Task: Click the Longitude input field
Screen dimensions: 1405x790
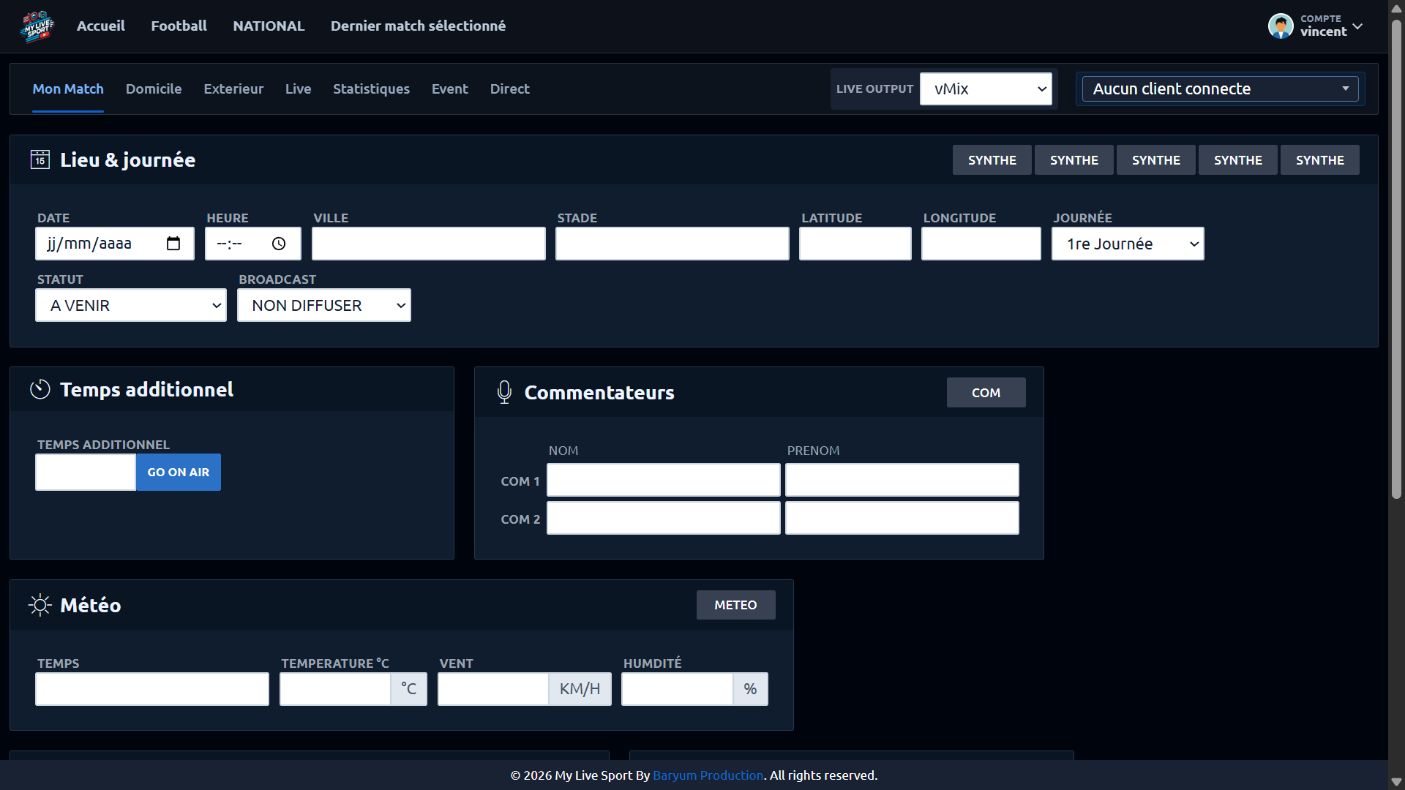Action: 981,244
